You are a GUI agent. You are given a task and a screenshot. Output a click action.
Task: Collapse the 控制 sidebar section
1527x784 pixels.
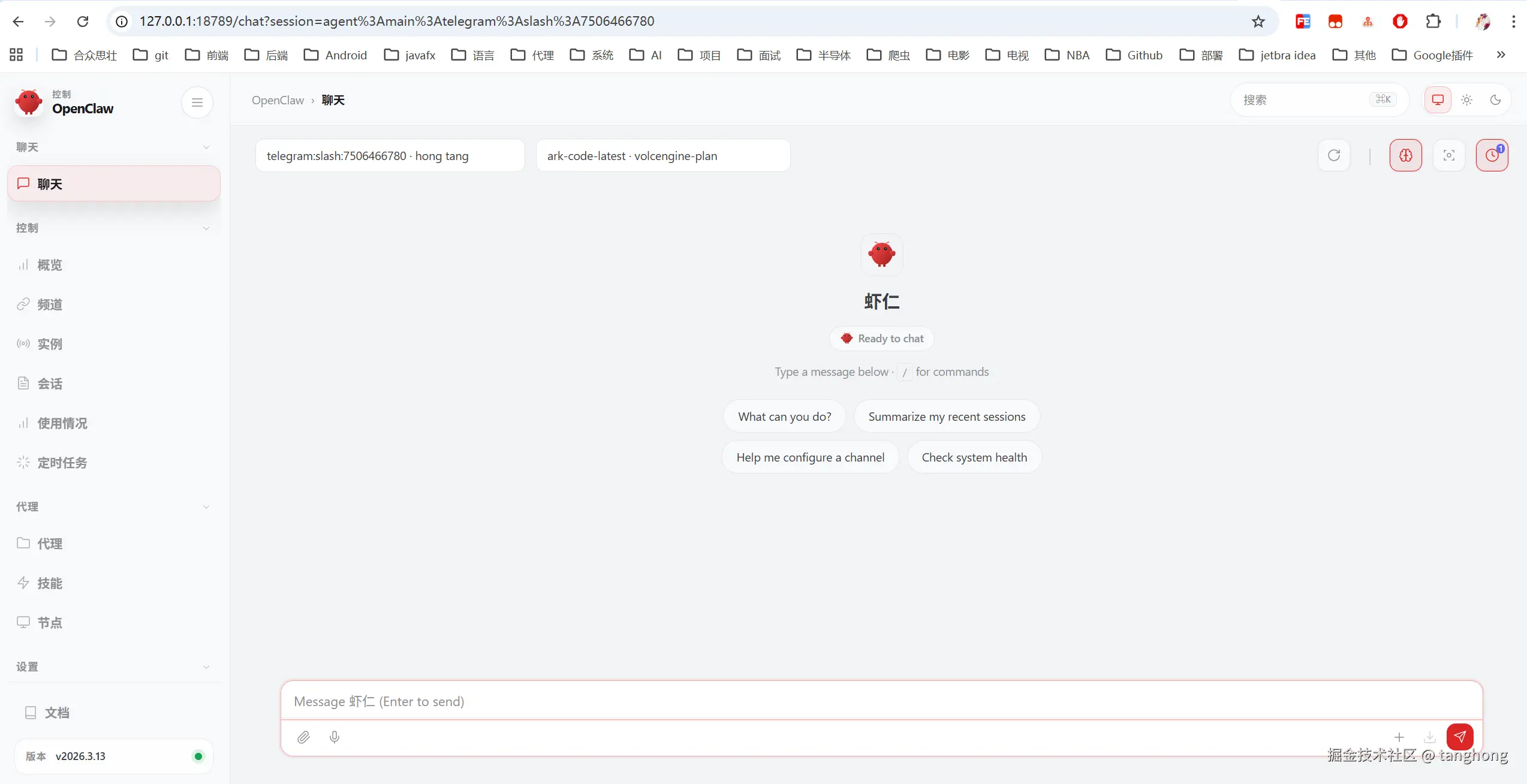(x=206, y=228)
